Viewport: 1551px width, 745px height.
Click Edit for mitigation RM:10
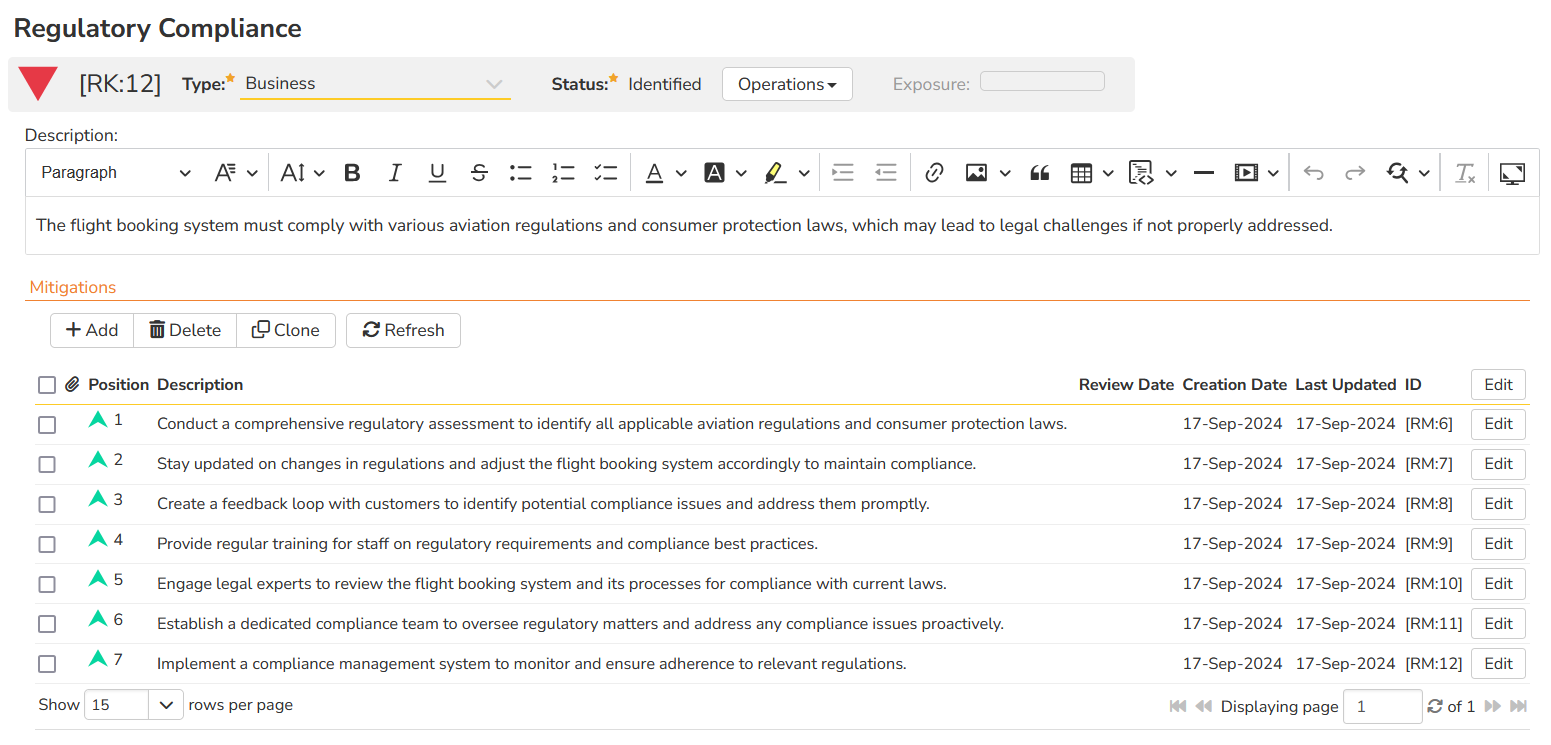click(x=1497, y=584)
